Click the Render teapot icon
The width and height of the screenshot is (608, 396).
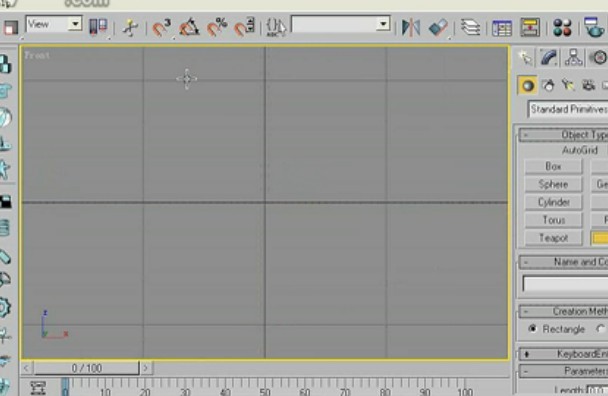(593, 28)
